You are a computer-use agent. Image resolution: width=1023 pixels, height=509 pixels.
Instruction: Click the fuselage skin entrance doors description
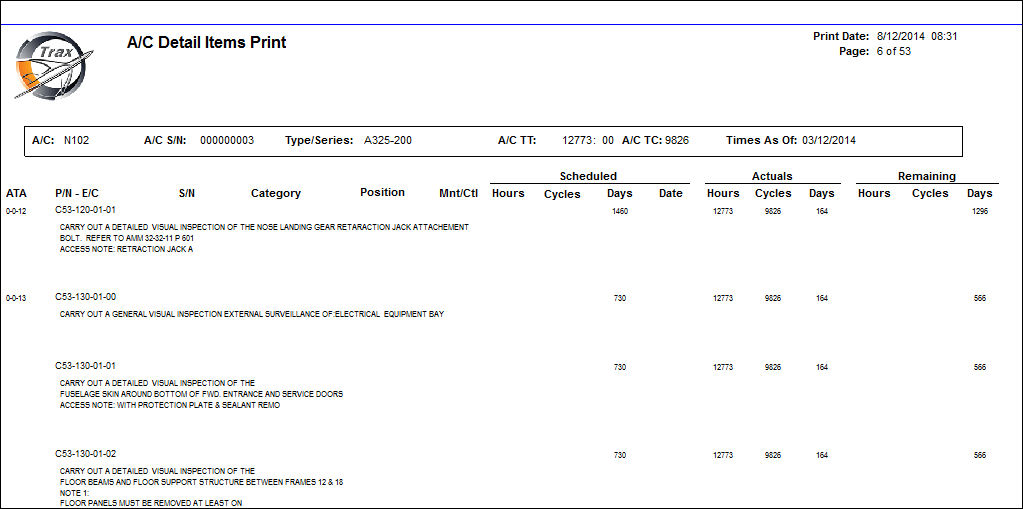click(202, 394)
